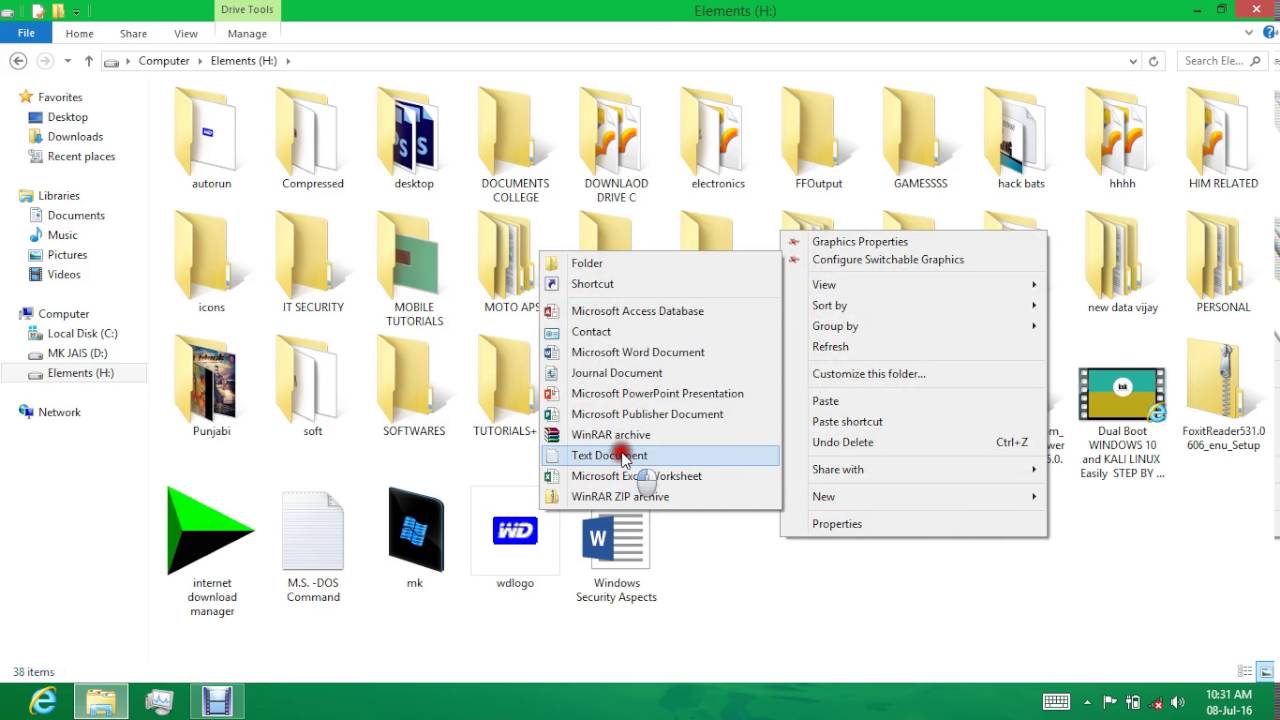Choose Microsoft Word Document entry
The width and height of the screenshot is (1280, 720).
click(x=660, y=352)
